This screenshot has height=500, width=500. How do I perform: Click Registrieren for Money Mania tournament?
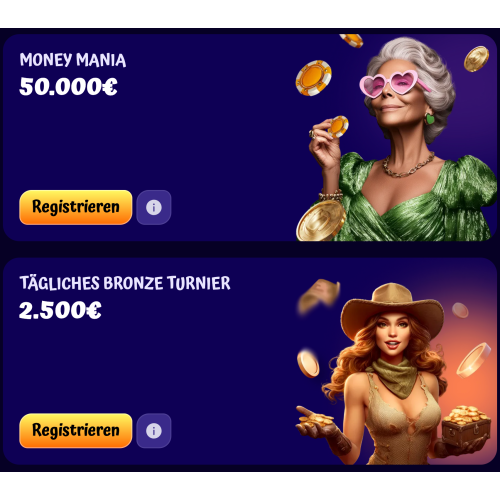click(x=76, y=207)
